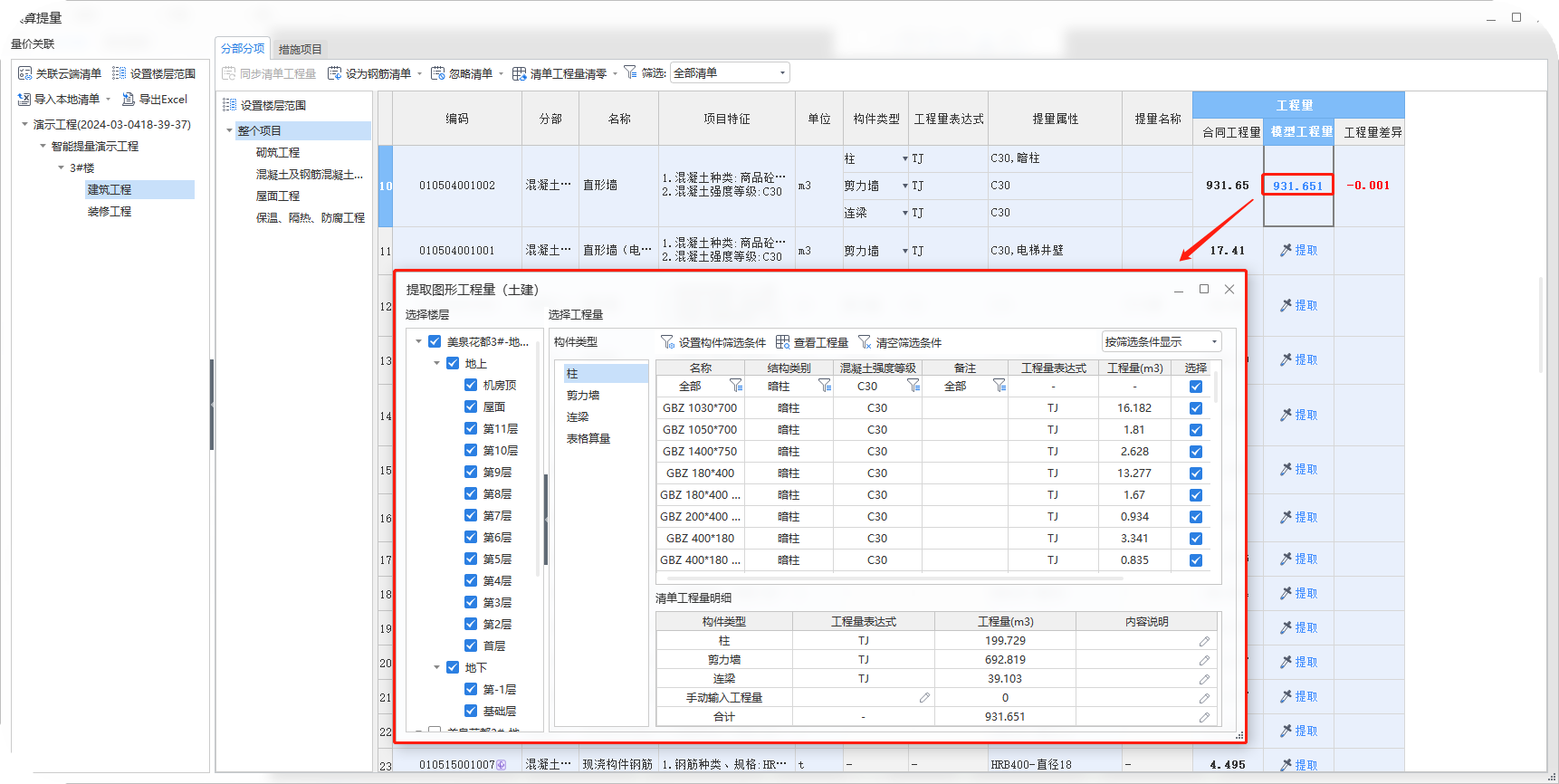Click the 查看工程量 icon

783,341
